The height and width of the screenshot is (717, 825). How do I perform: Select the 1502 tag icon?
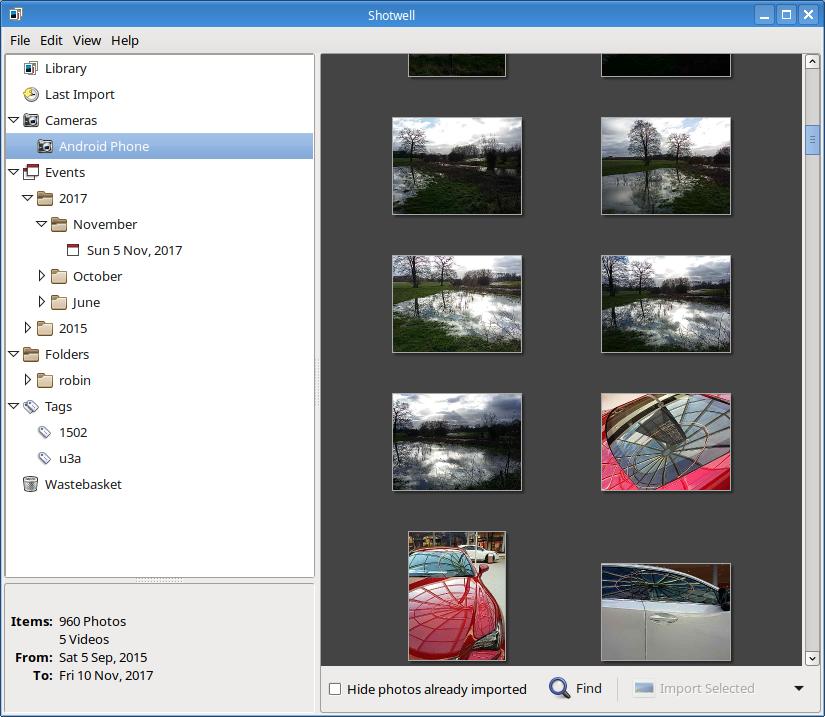(x=45, y=432)
